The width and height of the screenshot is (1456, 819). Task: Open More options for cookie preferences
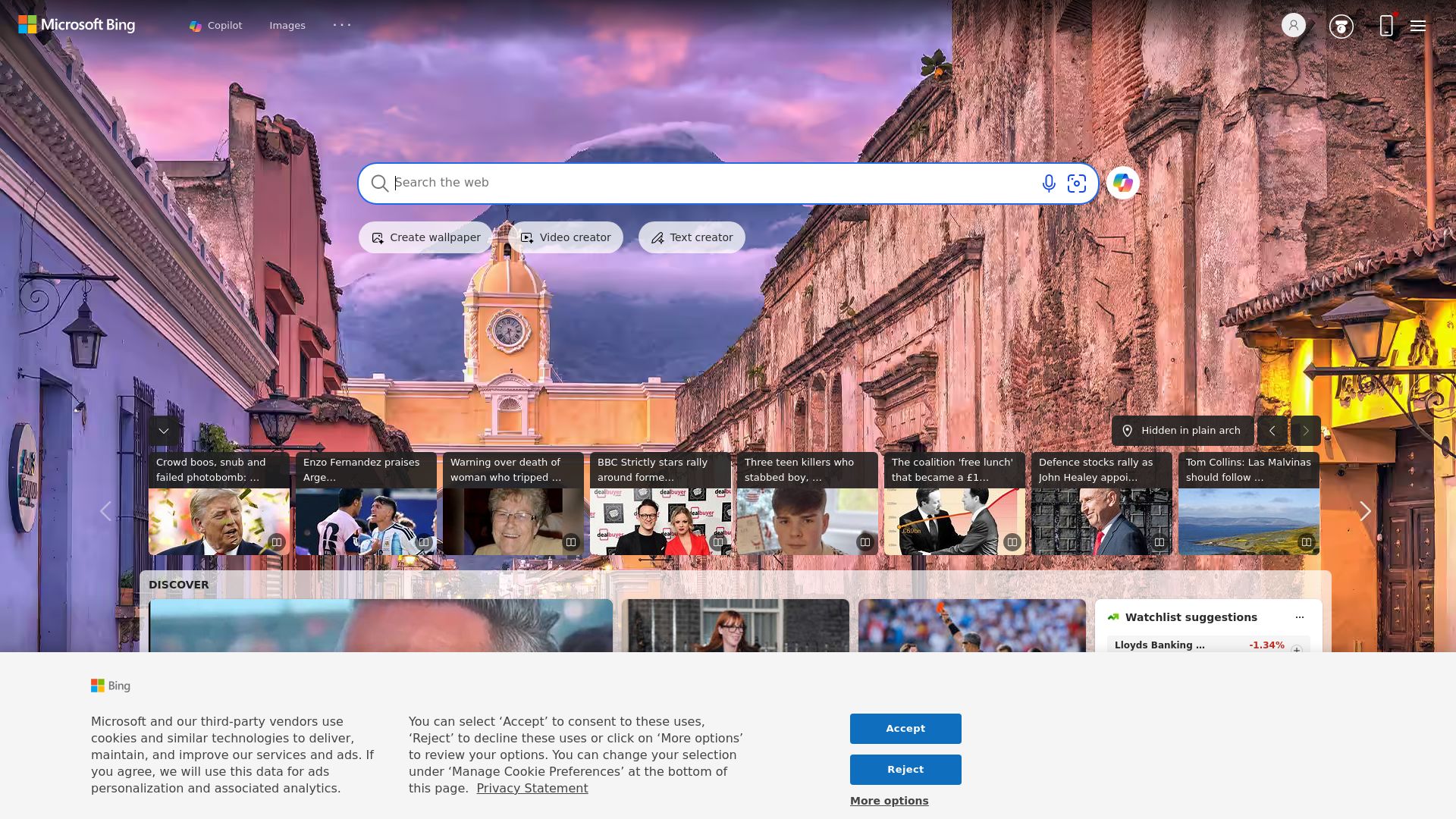click(890, 801)
